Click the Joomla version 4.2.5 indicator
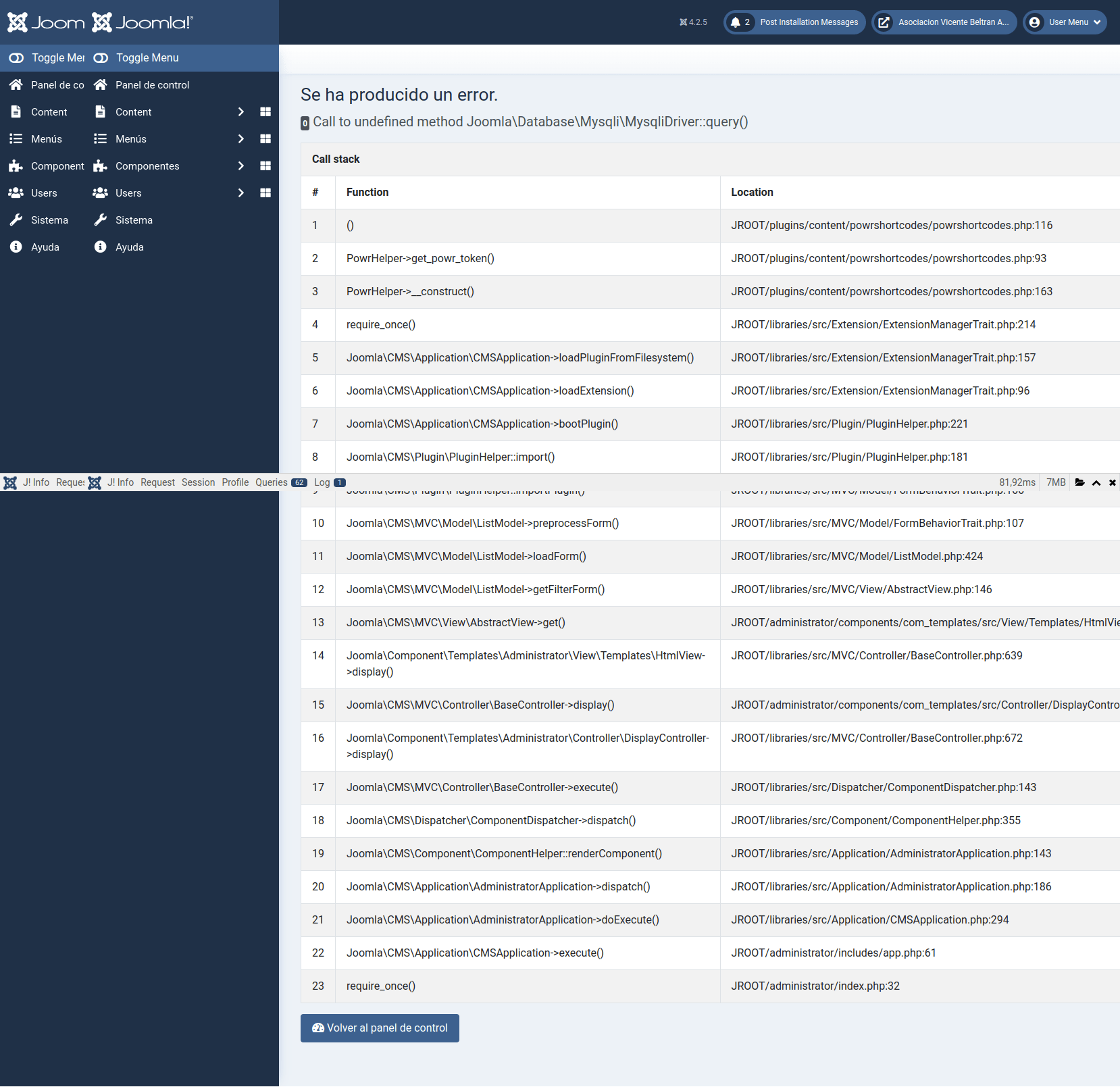 (694, 22)
